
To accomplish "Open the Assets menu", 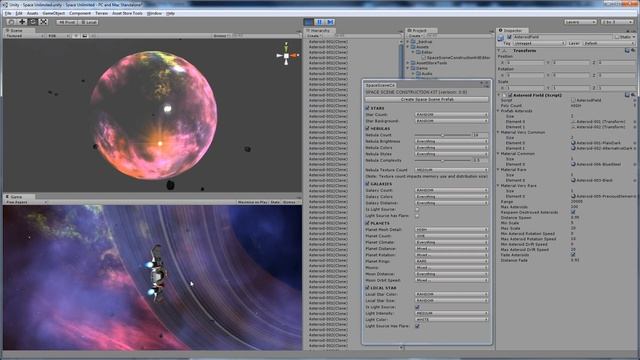I will pos(32,13).
